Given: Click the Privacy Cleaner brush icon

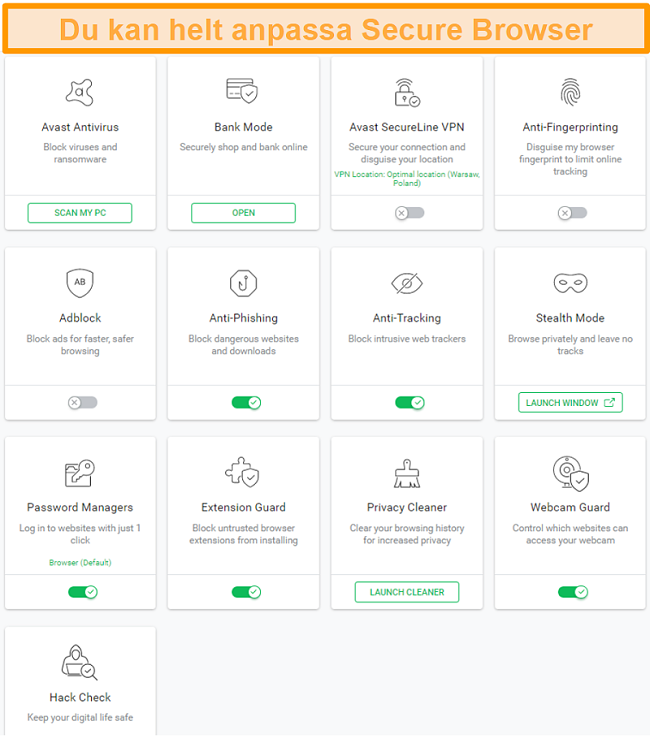Looking at the screenshot, I should [406, 473].
